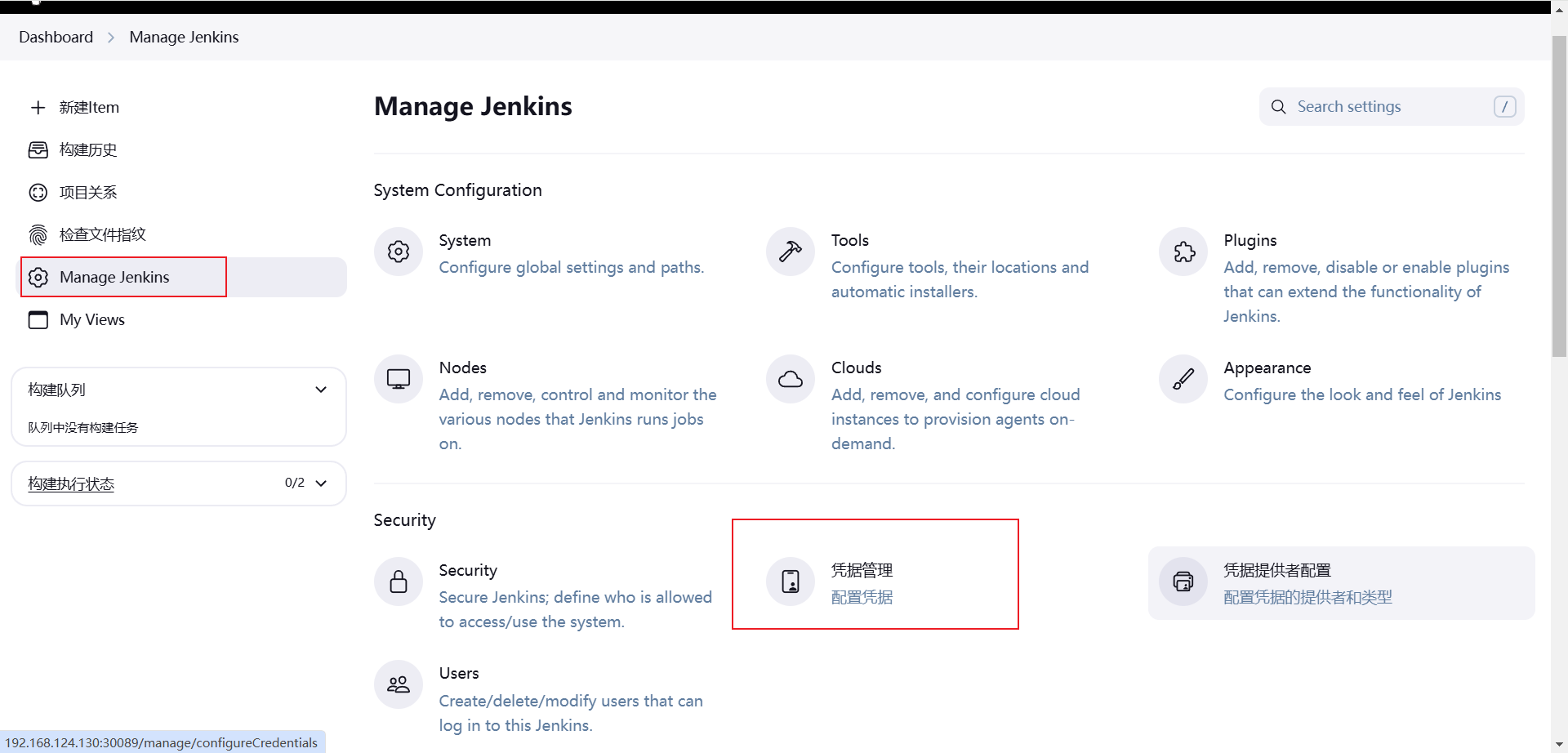
Task: Open 新建Item from the sidebar
Action: (x=89, y=108)
